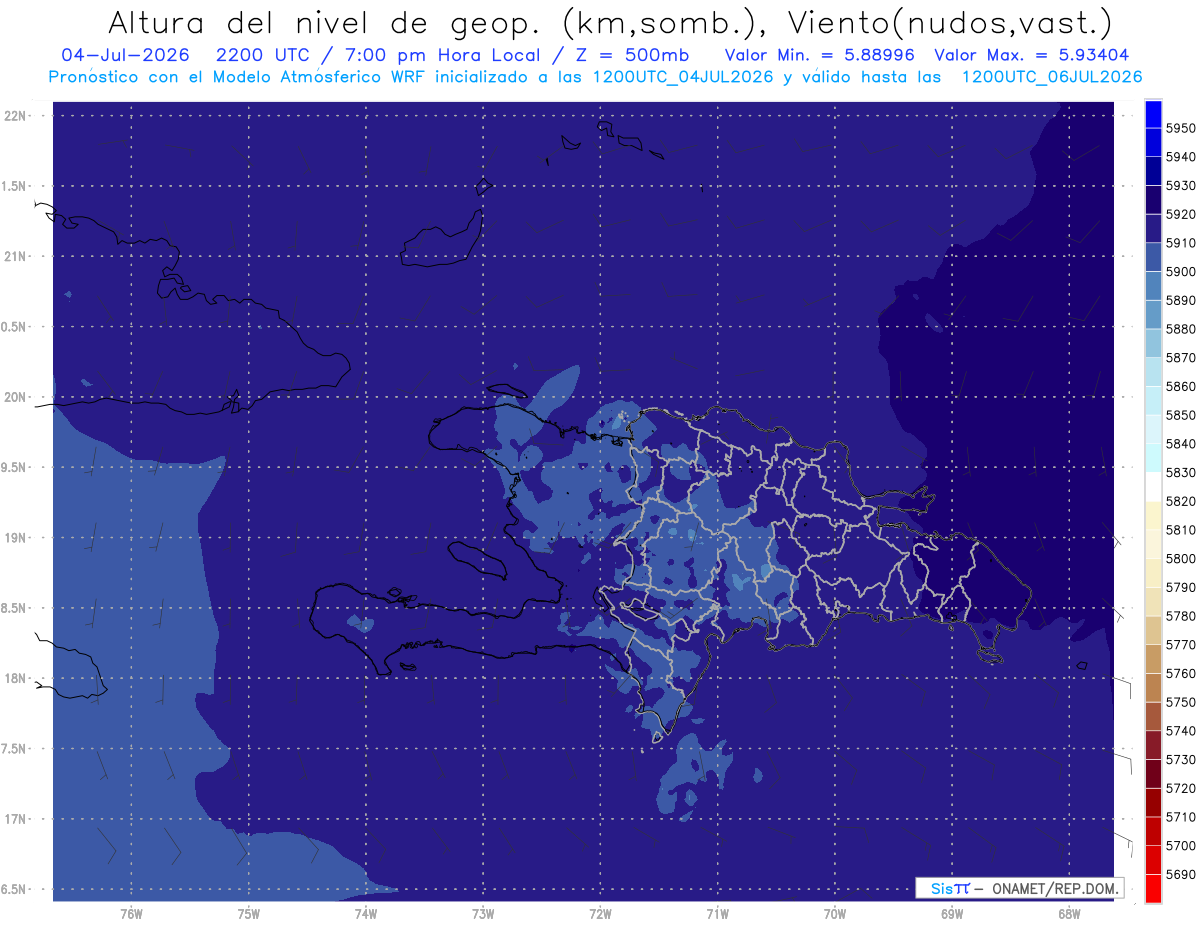
Task: Click the 5910 colorbar label
Action: 1180,243
